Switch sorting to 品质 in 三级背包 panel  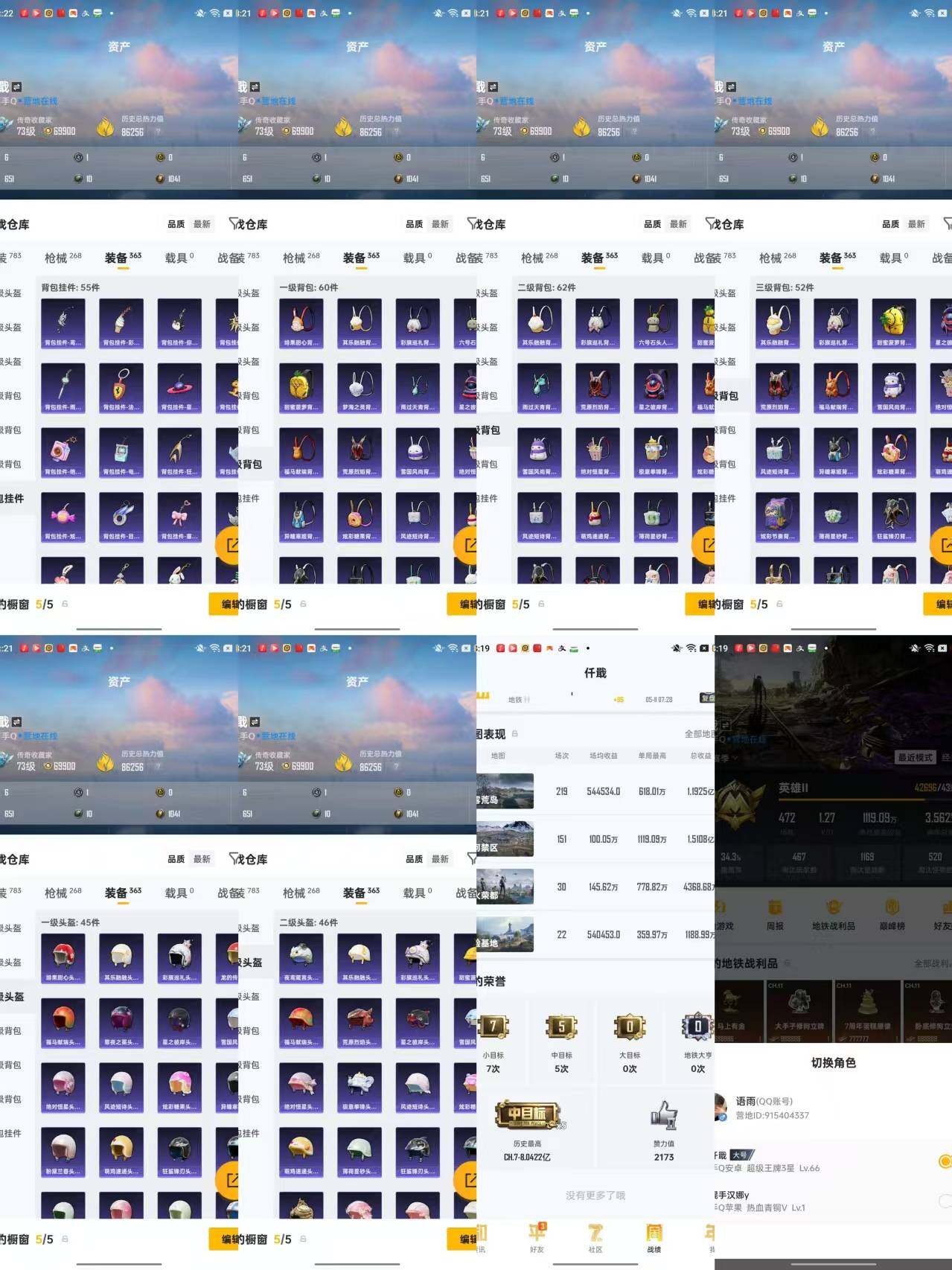tap(890, 224)
